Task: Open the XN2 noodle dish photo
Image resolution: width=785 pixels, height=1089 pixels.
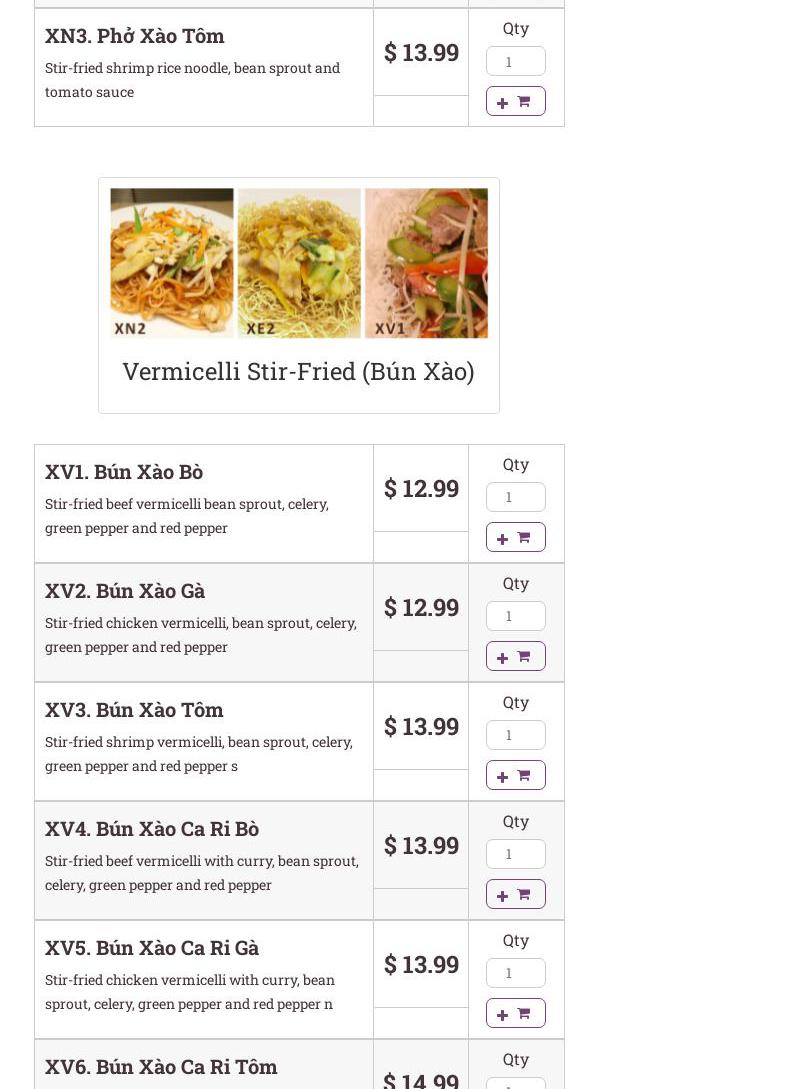Action: [x=172, y=263]
